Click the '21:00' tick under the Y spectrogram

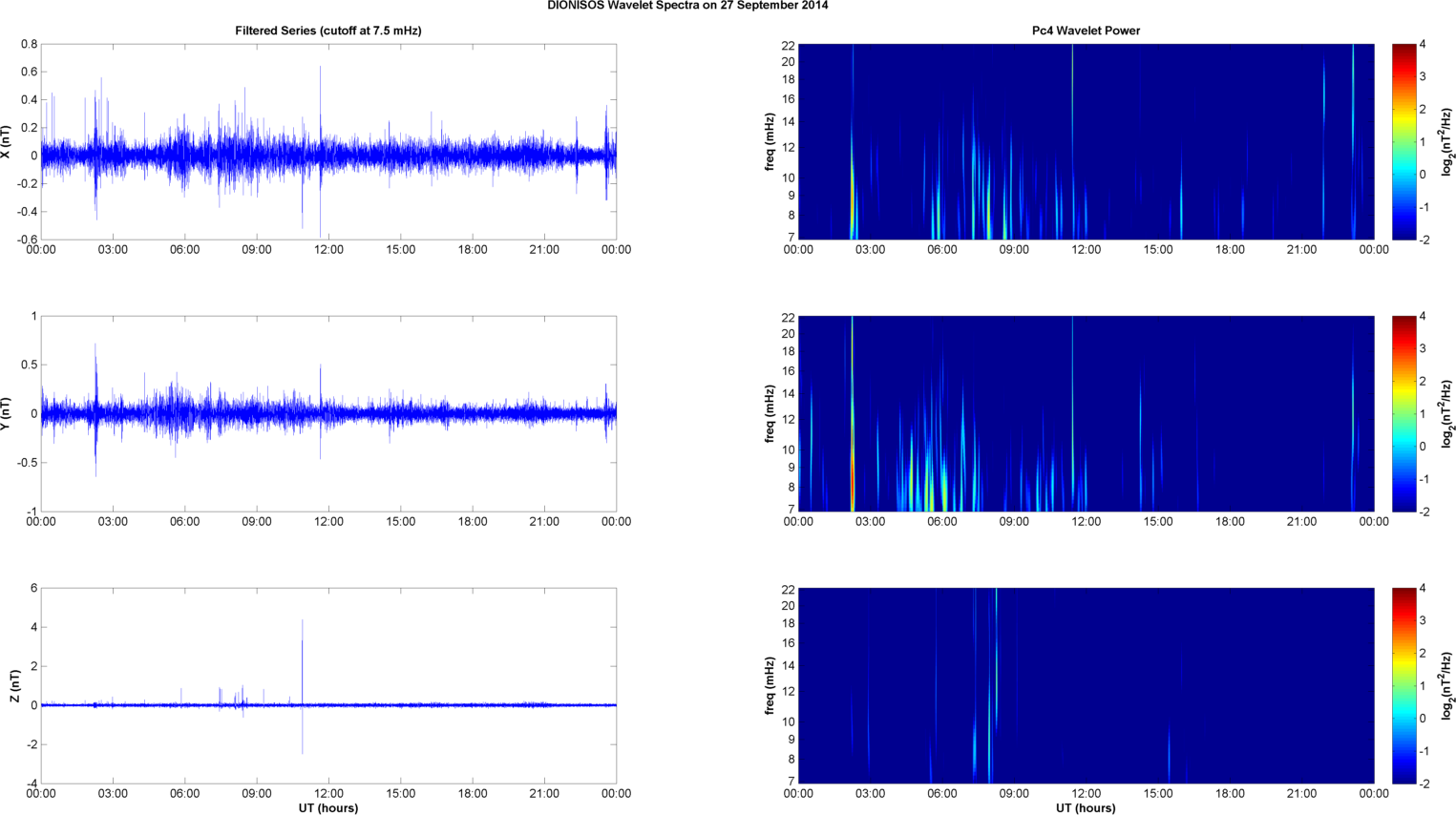[x=1301, y=522]
